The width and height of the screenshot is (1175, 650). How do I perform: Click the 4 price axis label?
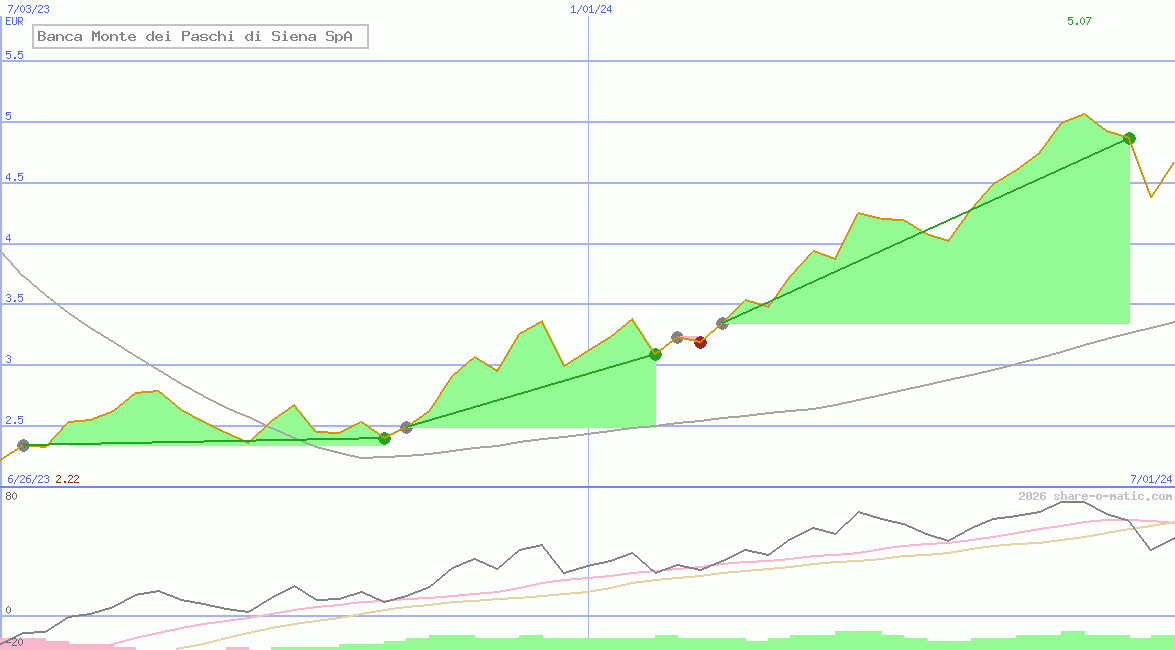(x=9, y=238)
